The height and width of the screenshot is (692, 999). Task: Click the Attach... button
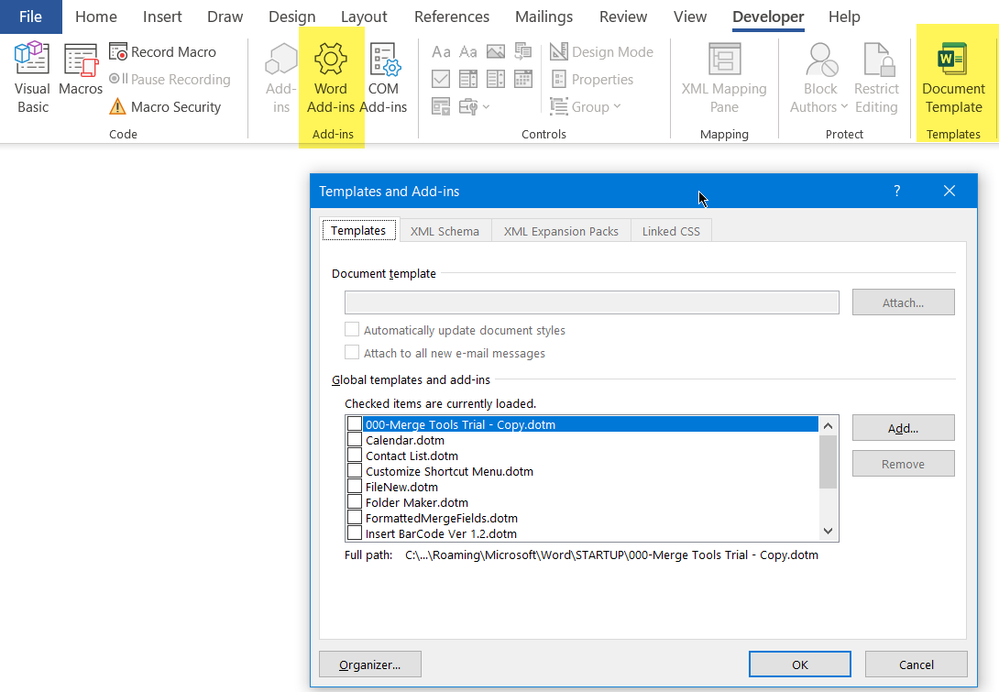pyautogui.click(x=903, y=303)
